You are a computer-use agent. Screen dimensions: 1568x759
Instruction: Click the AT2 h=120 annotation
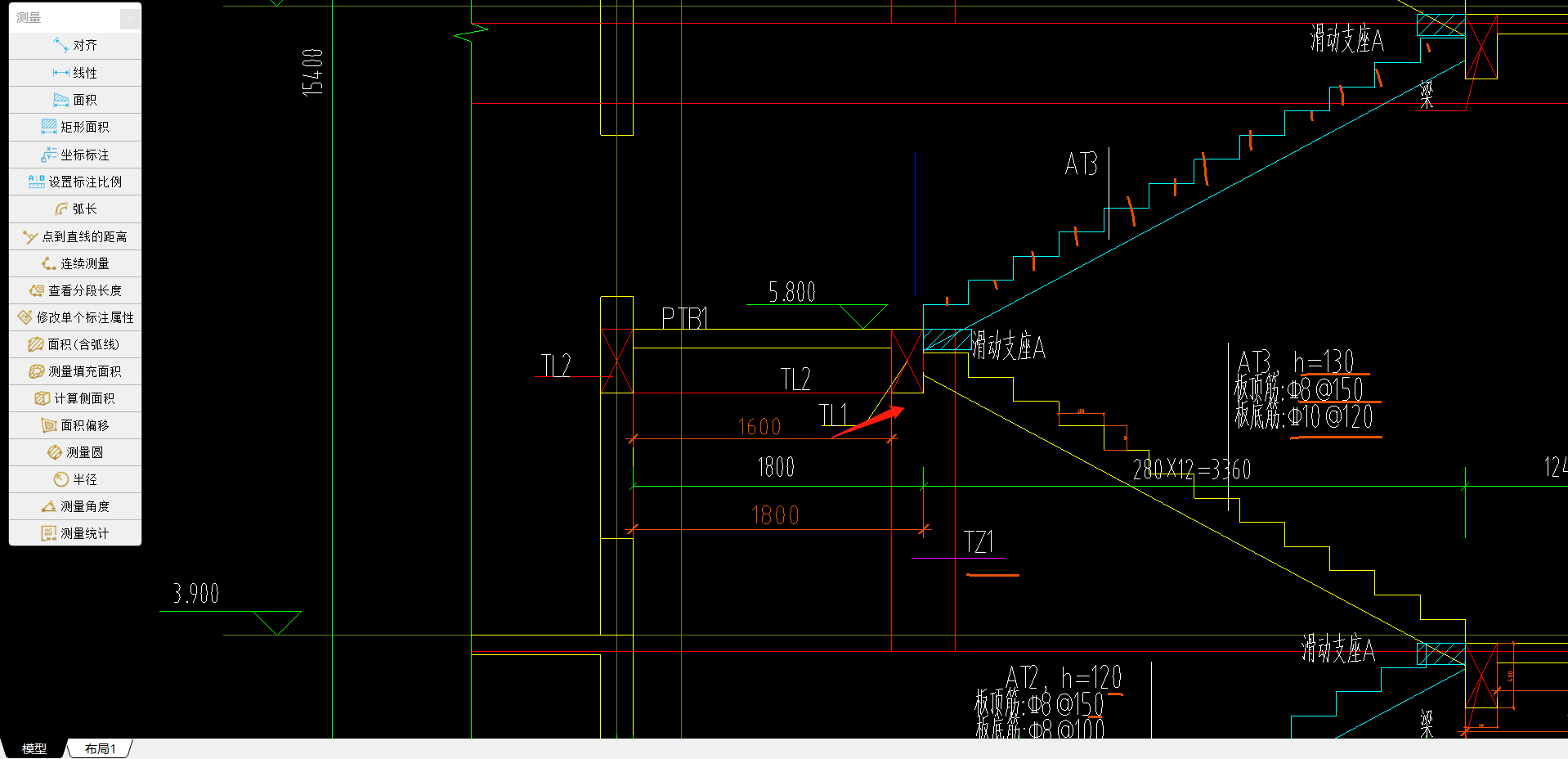[1063, 677]
